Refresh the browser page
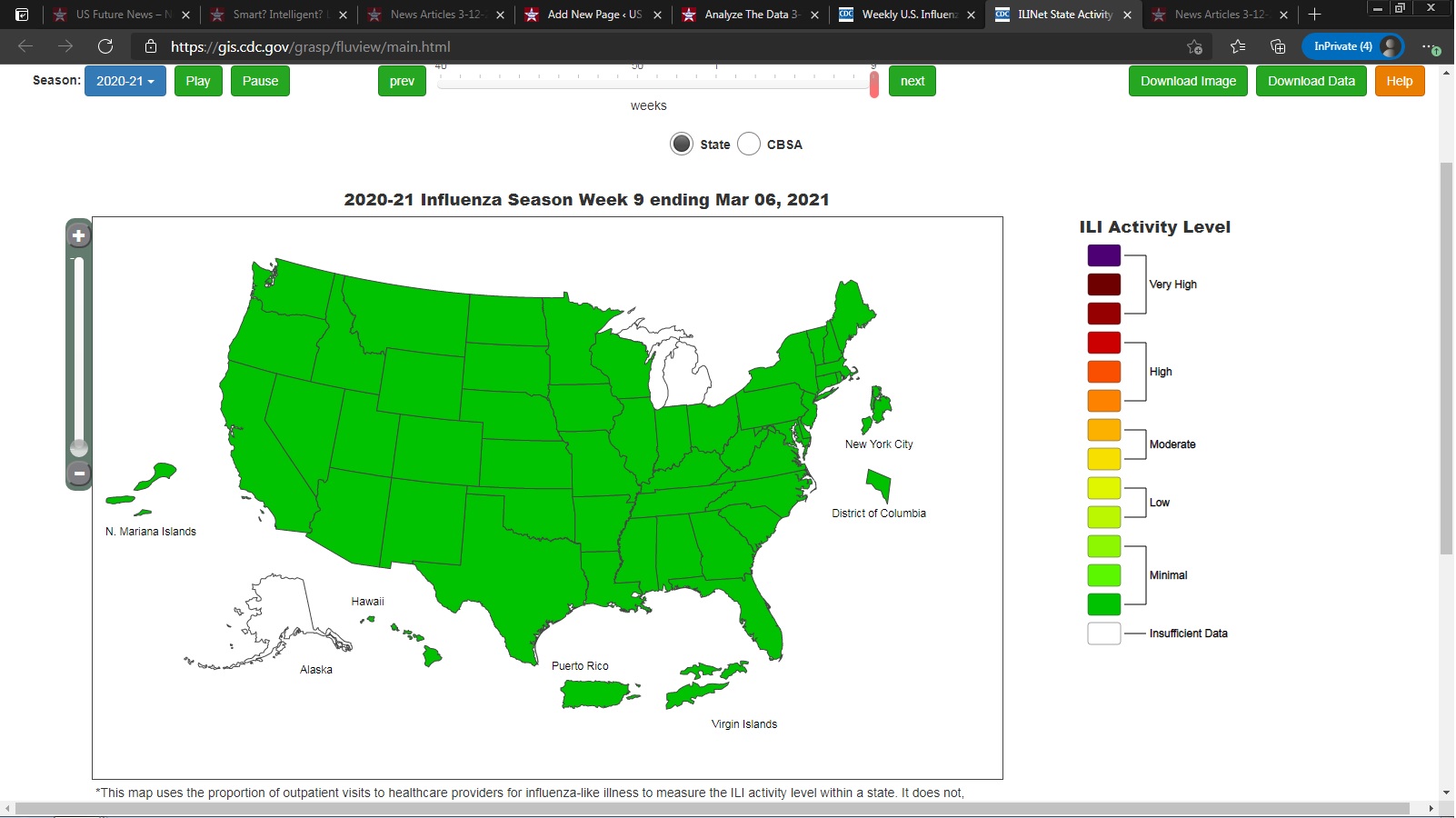Viewport: 1456px width, 818px height. tap(105, 46)
